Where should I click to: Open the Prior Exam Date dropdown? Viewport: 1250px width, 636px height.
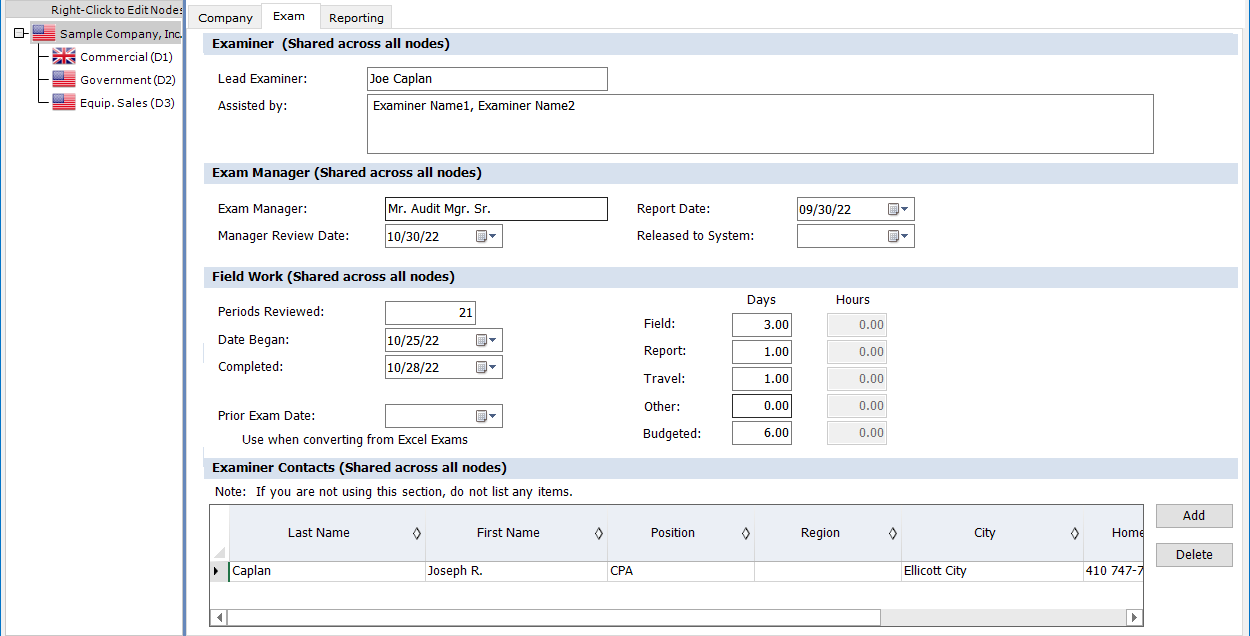pyautogui.click(x=486, y=417)
